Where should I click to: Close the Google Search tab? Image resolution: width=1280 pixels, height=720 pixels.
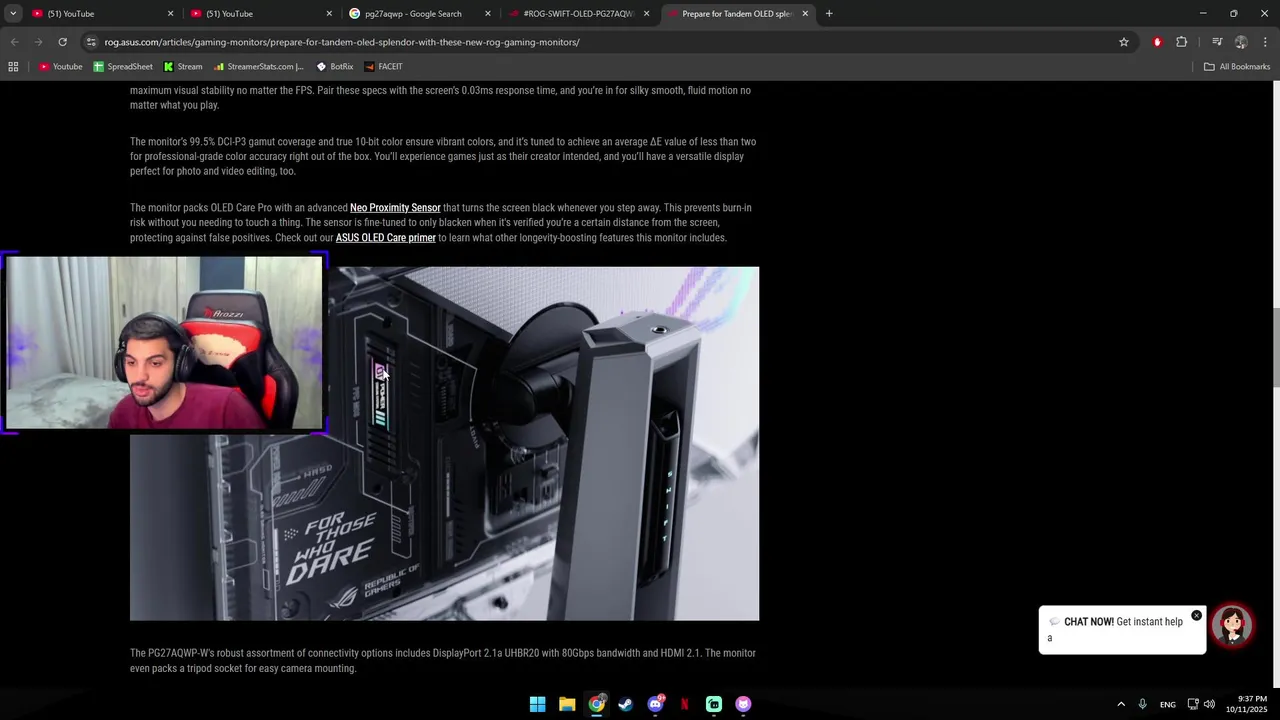point(488,14)
